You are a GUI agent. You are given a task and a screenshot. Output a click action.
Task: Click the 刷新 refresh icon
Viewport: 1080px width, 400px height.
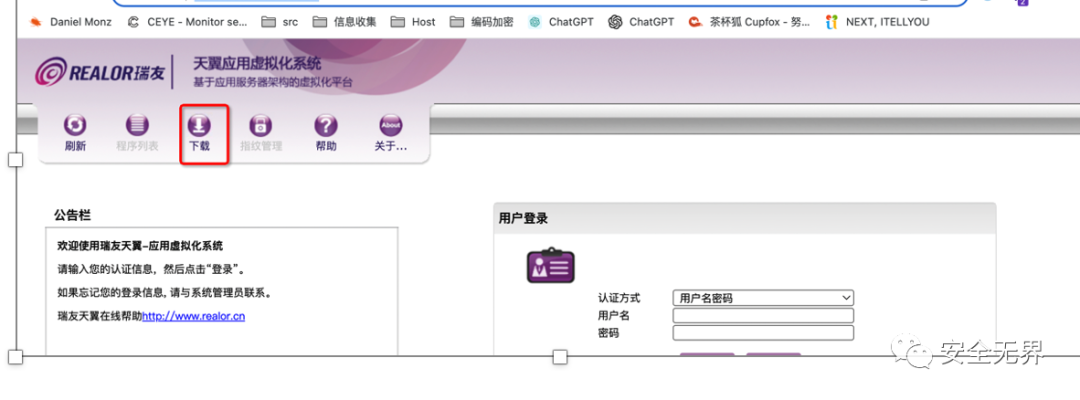[75, 125]
